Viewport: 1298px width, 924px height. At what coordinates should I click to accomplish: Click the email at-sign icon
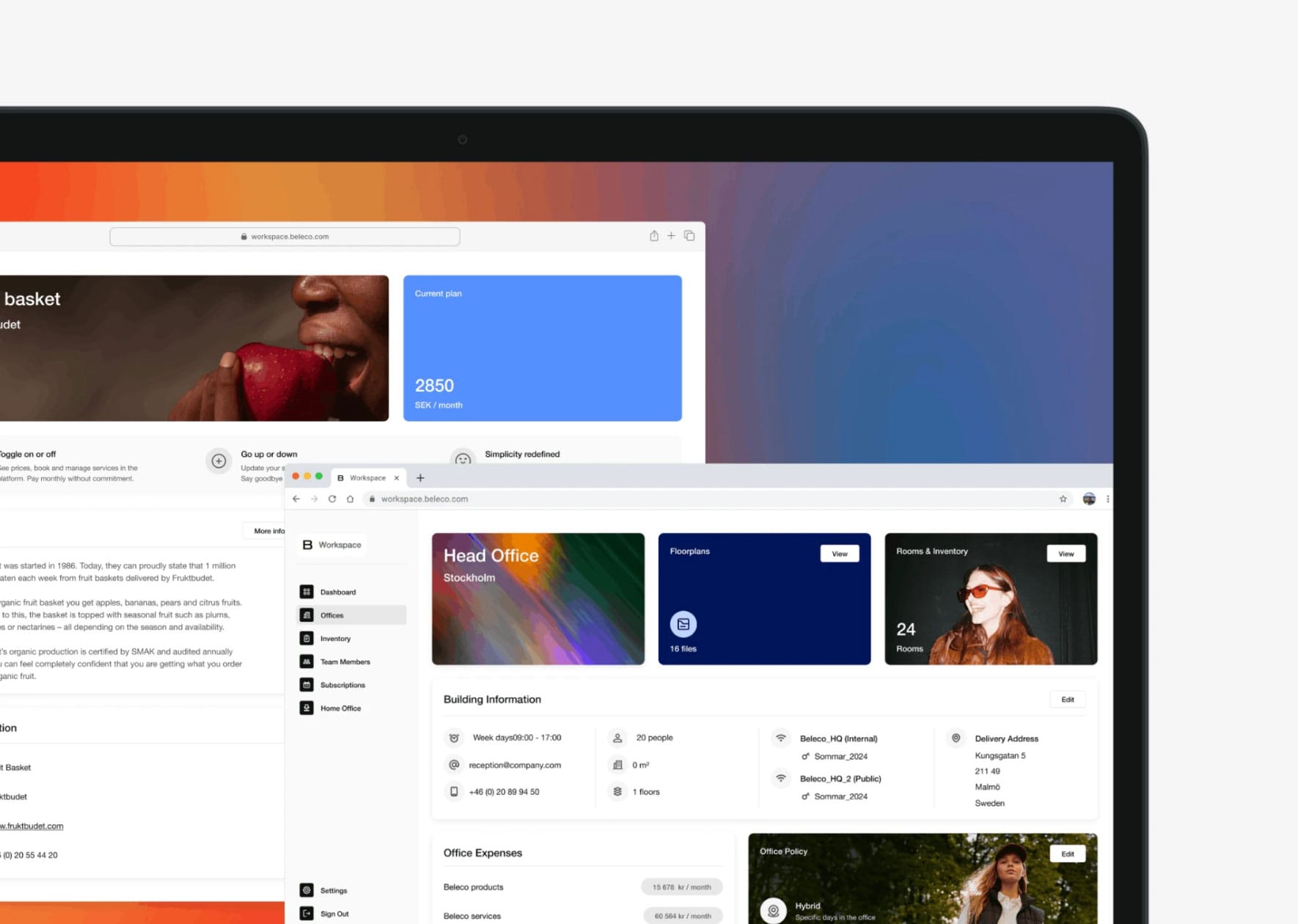454,765
